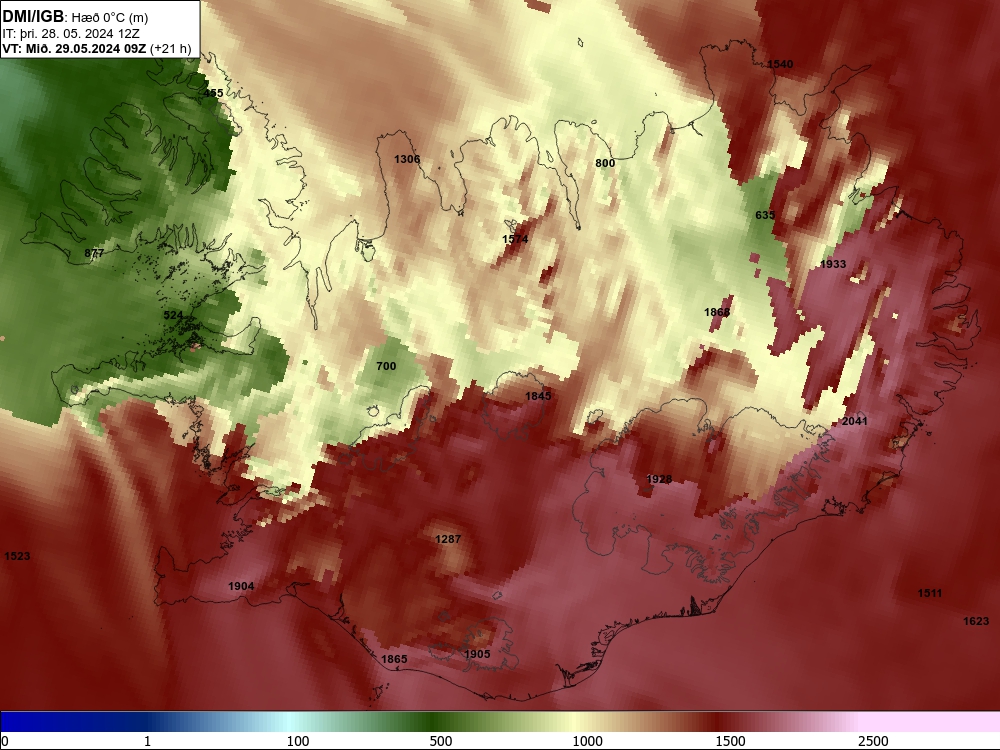Click the map value label 524

[x=173, y=316]
